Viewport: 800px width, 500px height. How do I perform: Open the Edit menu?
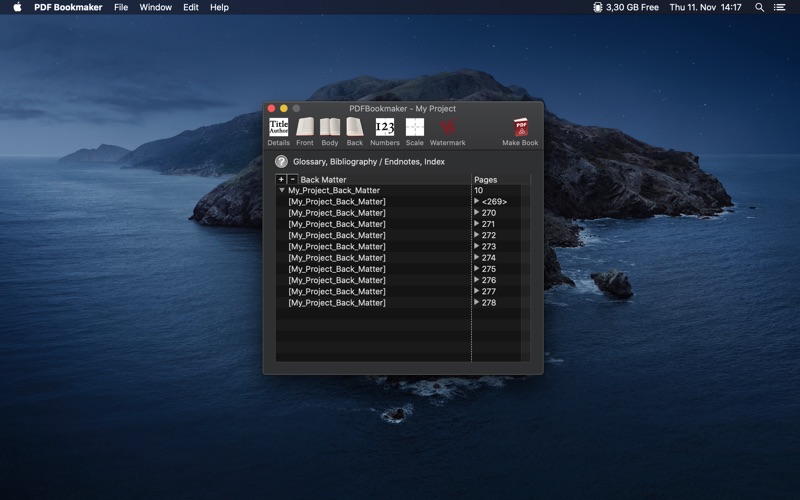191,7
